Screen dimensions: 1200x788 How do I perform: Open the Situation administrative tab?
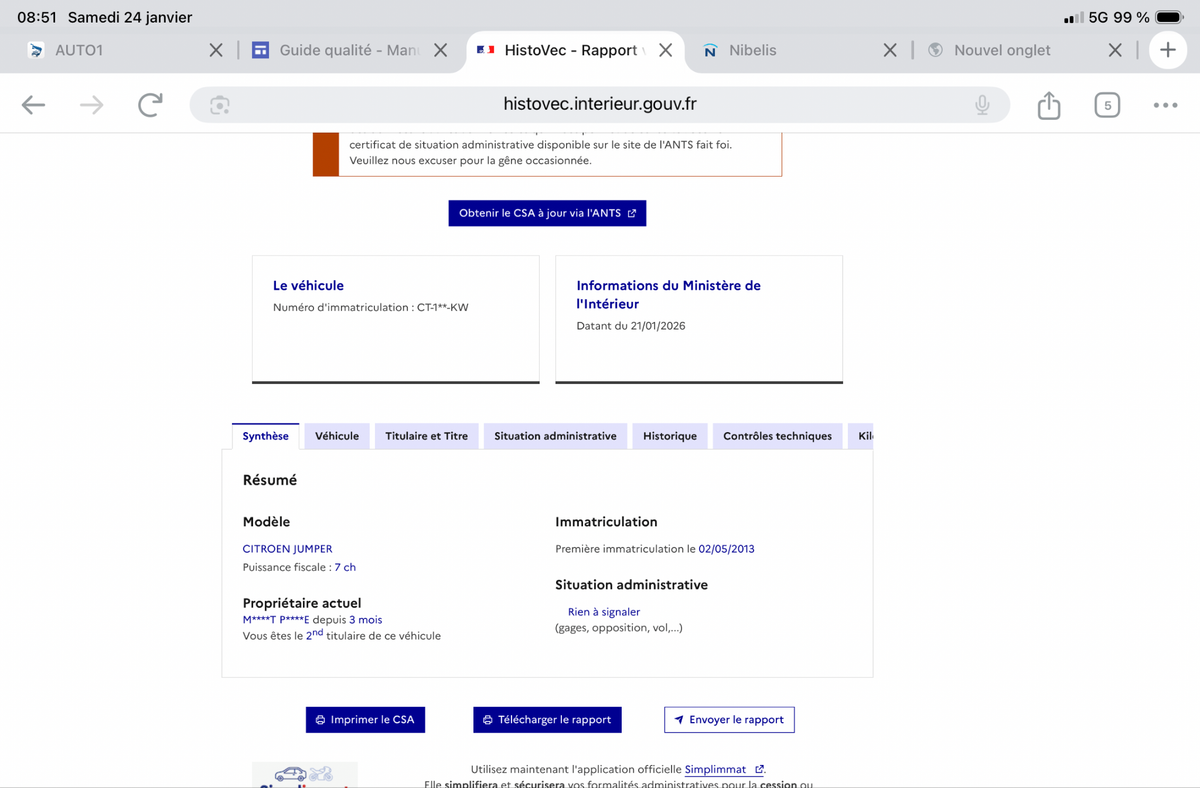pos(555,436)
